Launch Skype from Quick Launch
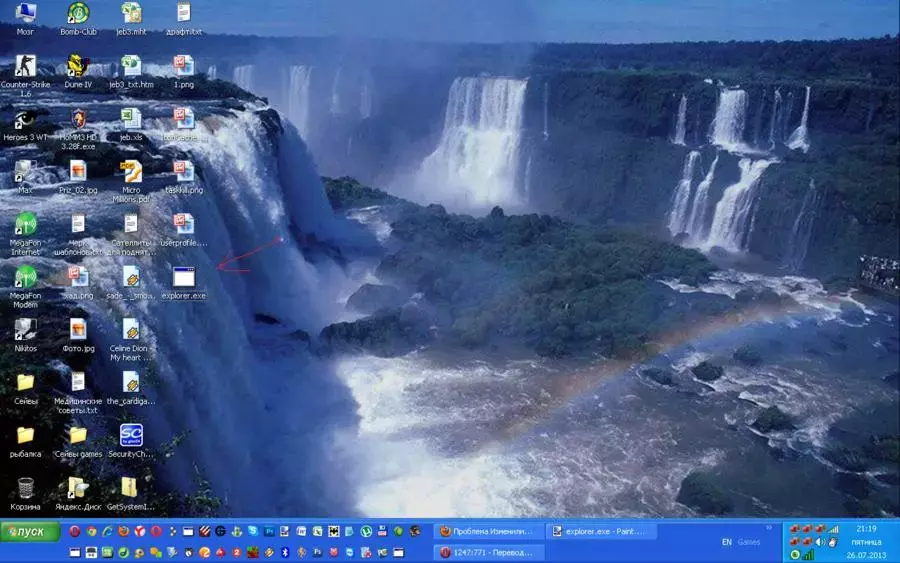The height and width of the screenshot is (563, 900). click(253, 531)
